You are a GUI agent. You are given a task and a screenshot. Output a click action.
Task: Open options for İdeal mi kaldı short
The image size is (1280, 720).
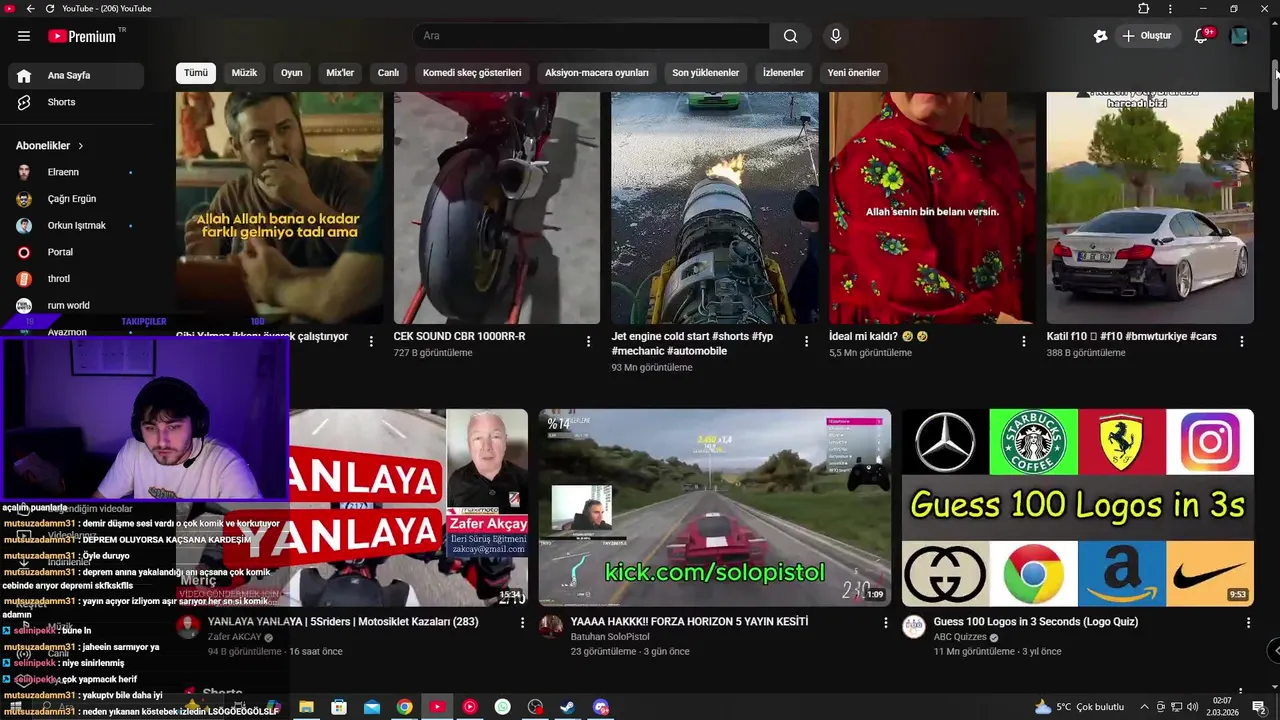tap(1023, 341)
